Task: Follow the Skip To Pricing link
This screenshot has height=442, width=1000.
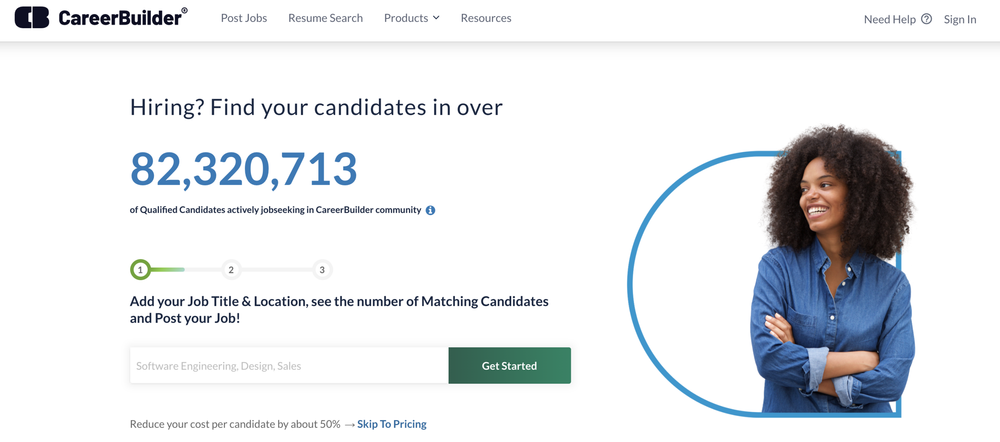Action: tap(391, 424)
